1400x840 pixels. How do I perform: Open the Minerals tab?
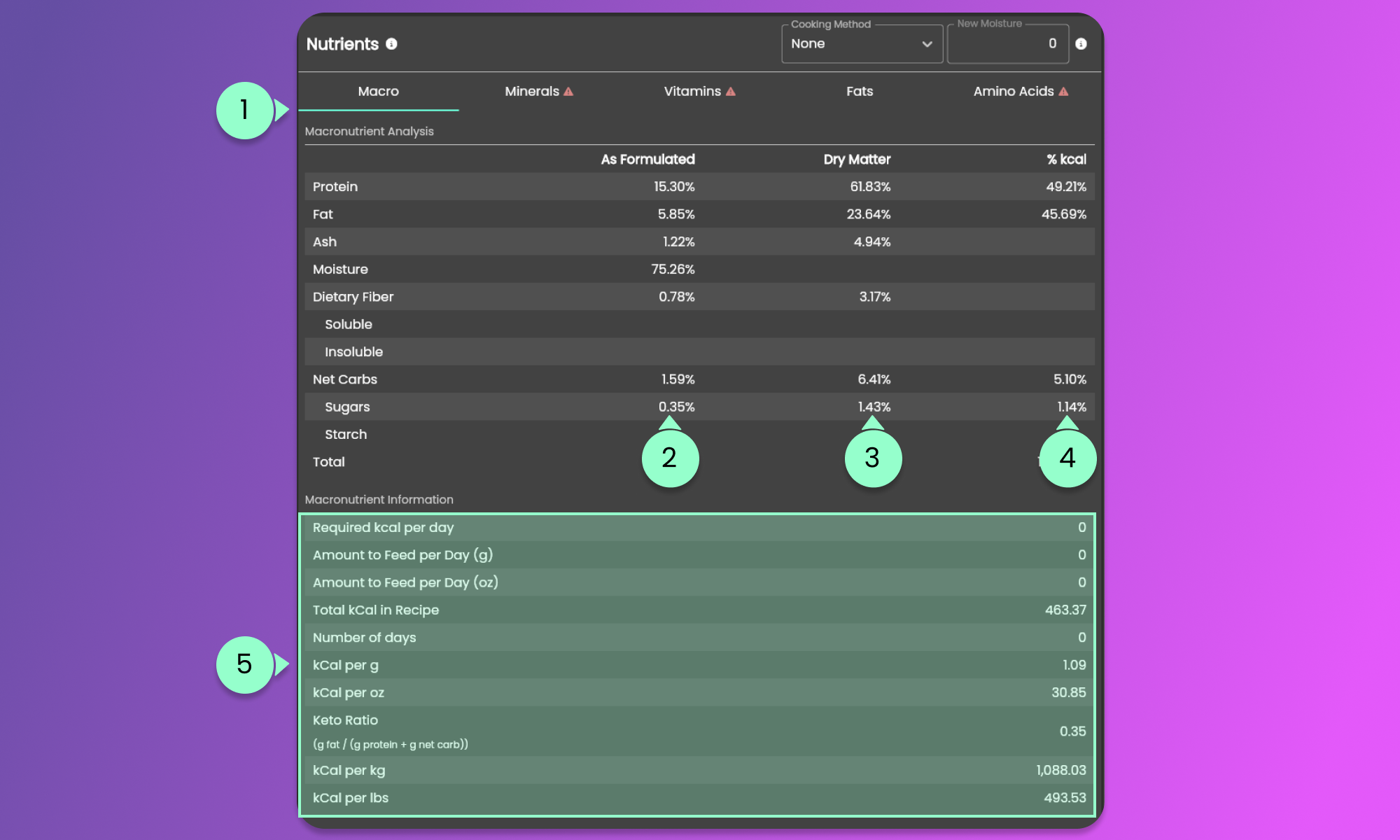(x=532, y=92)
